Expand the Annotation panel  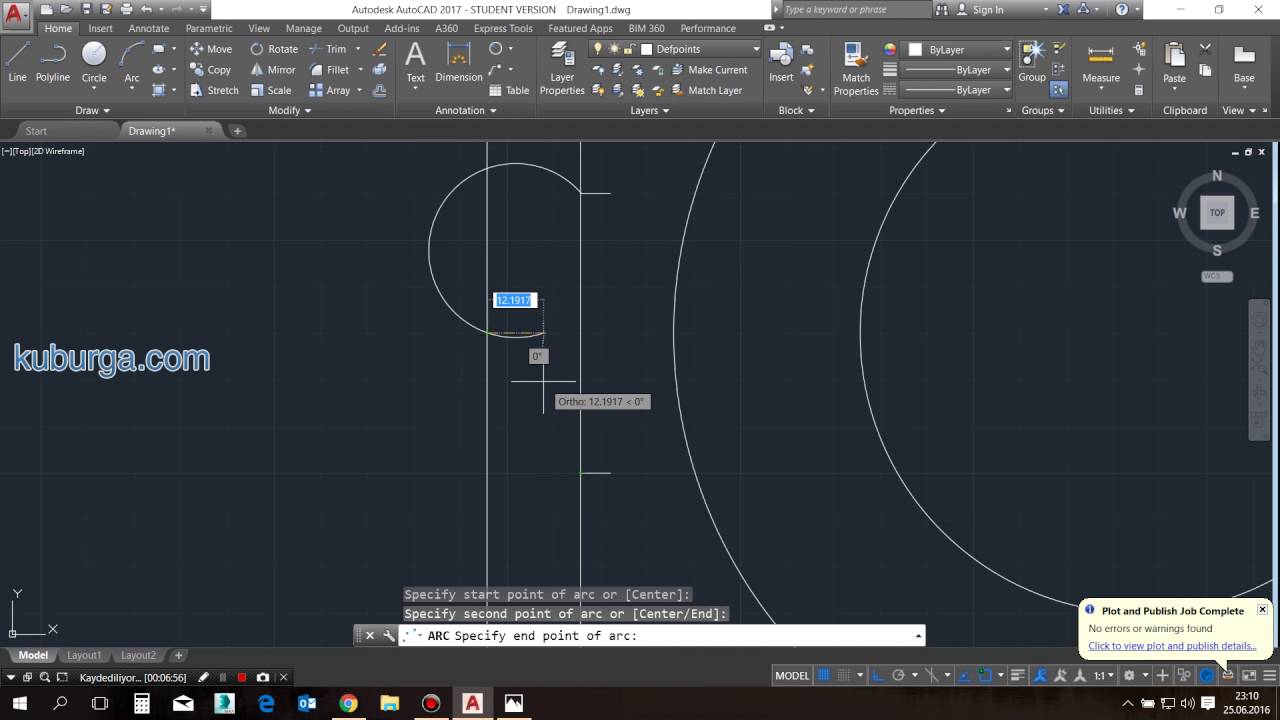[465, 110]
